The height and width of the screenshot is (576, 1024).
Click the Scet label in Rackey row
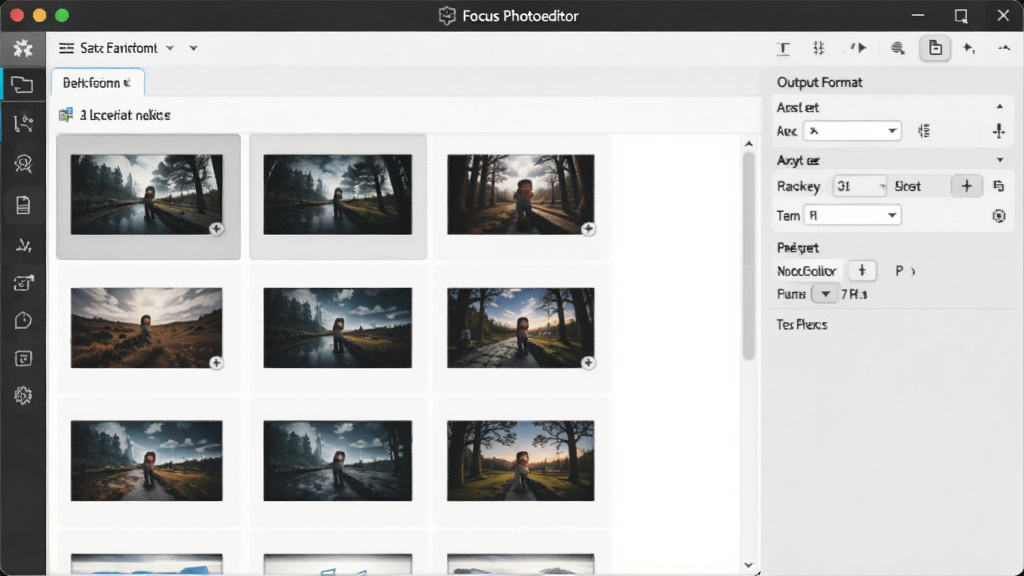(908, 186)
